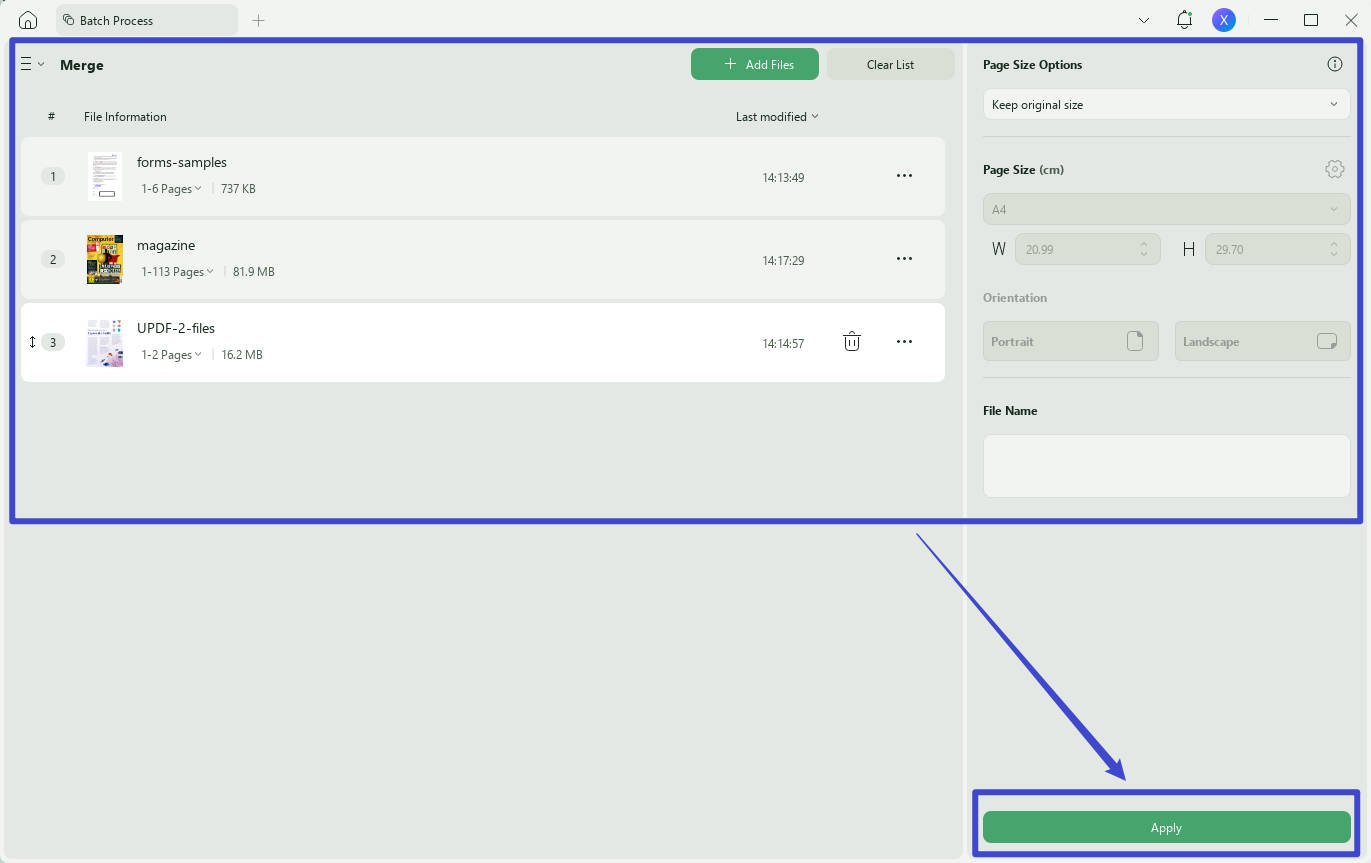Open the Merge tool list menu
The image size is (1371, 863).
click(x=32, y=64)
